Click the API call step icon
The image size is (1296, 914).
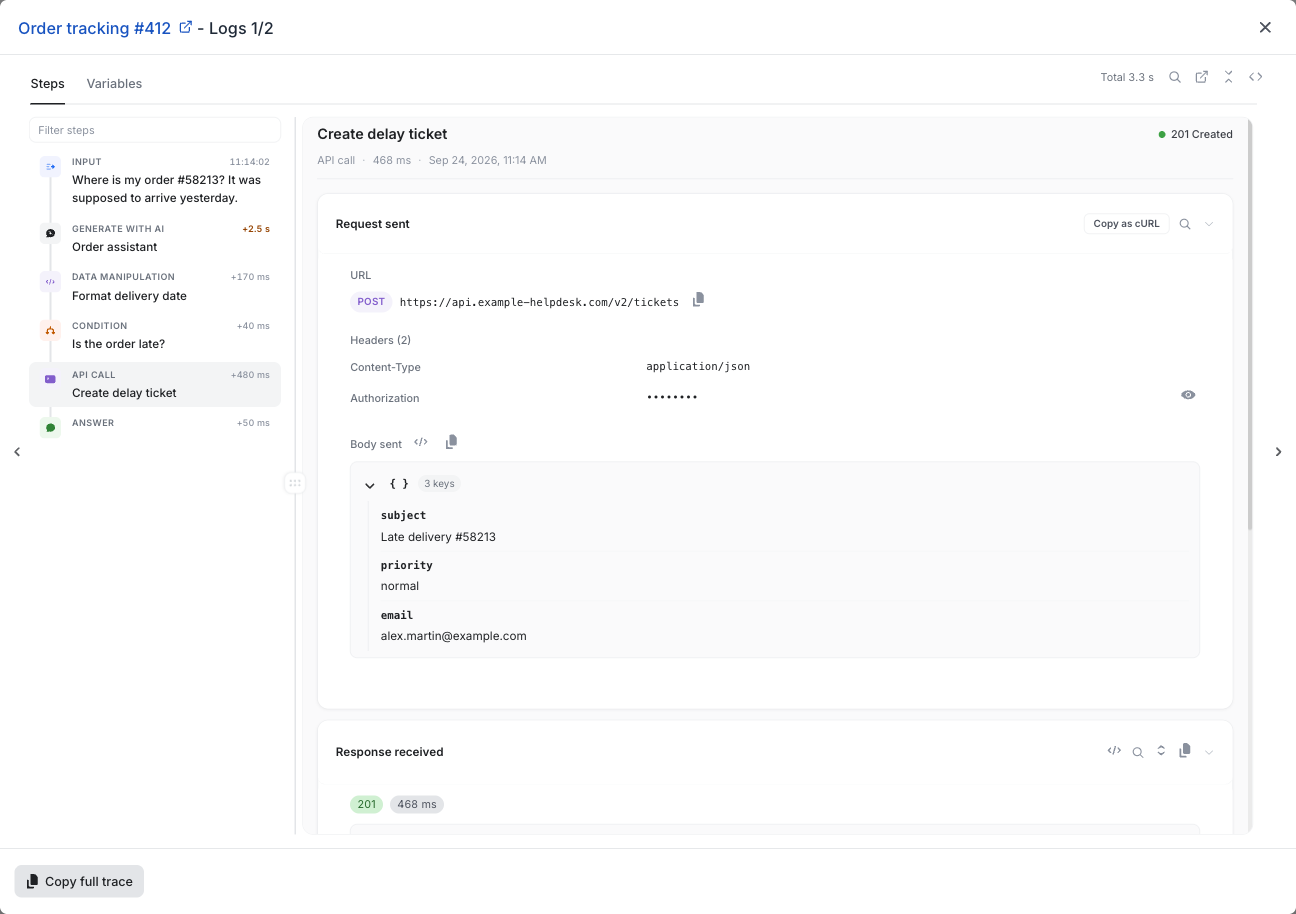50,379
